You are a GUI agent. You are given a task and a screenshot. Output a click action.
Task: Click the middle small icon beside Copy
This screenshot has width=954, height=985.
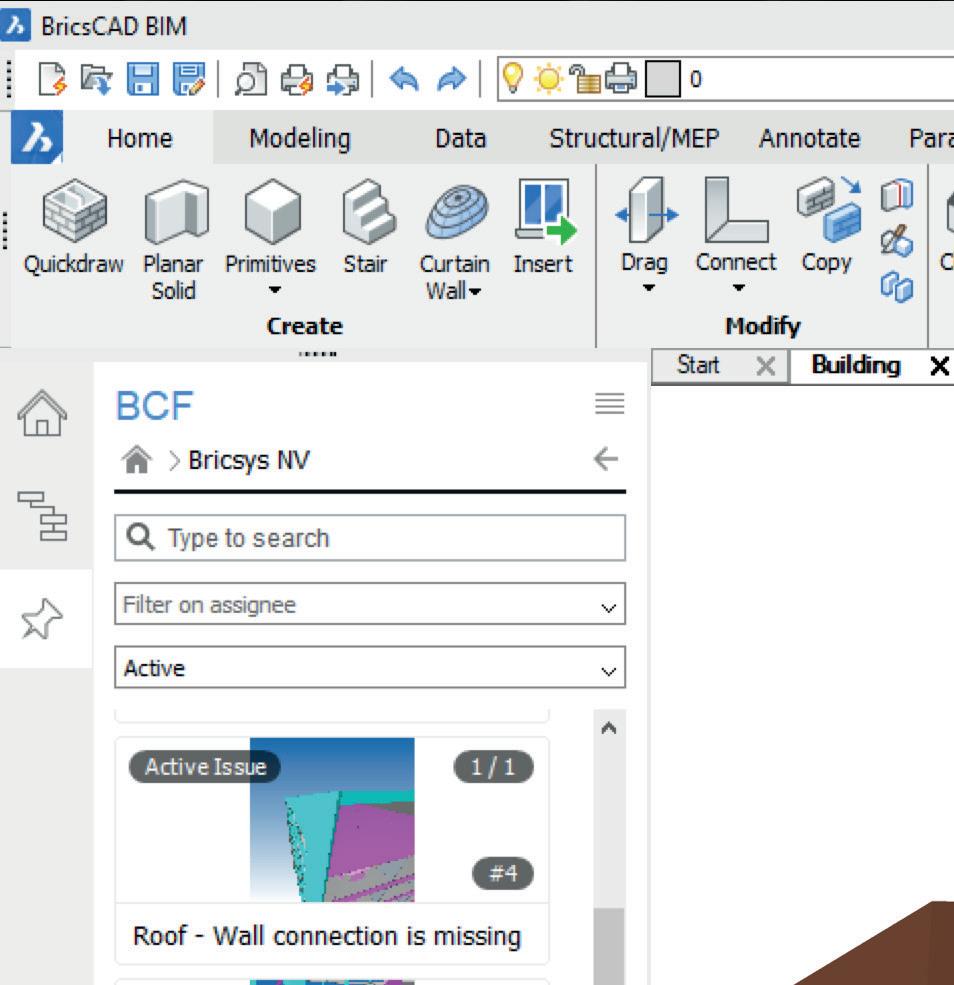[897, 241]
